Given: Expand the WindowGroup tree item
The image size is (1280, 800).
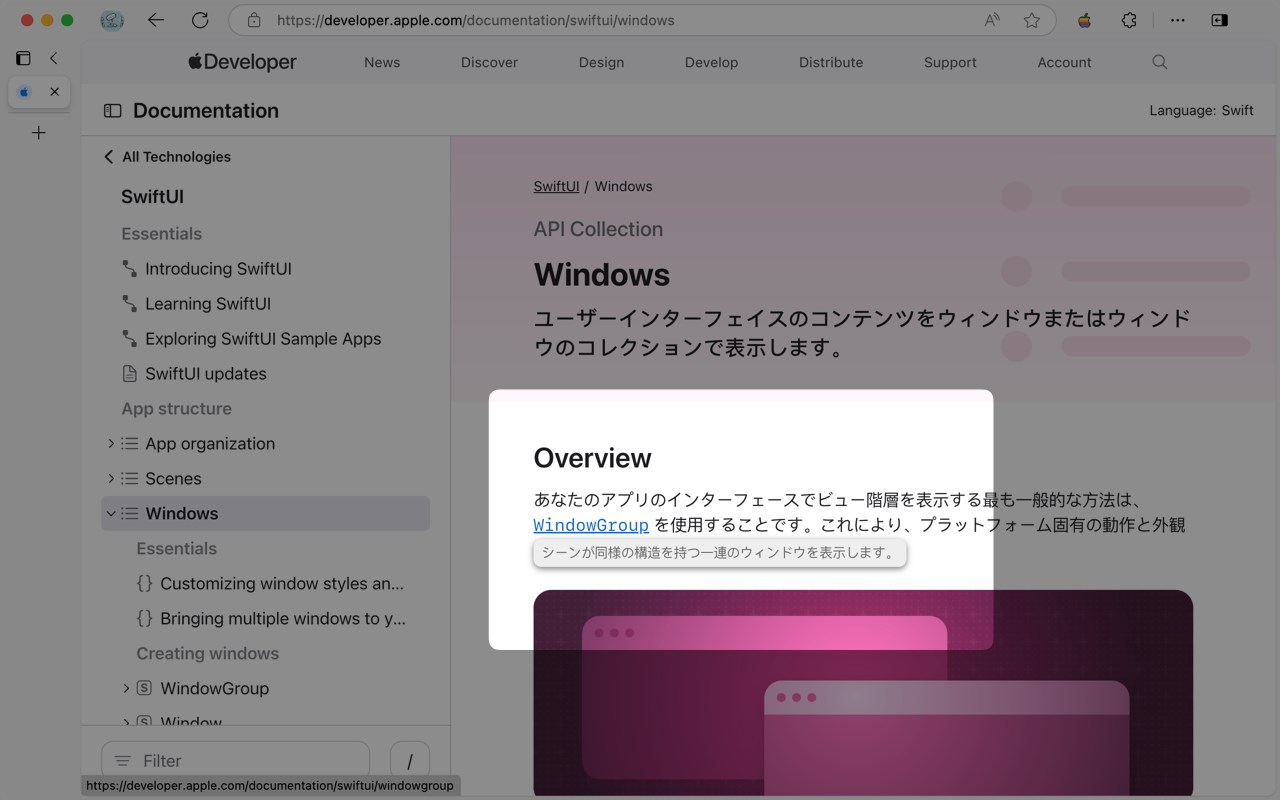Looking at the screenshot, I should point(126,688).
